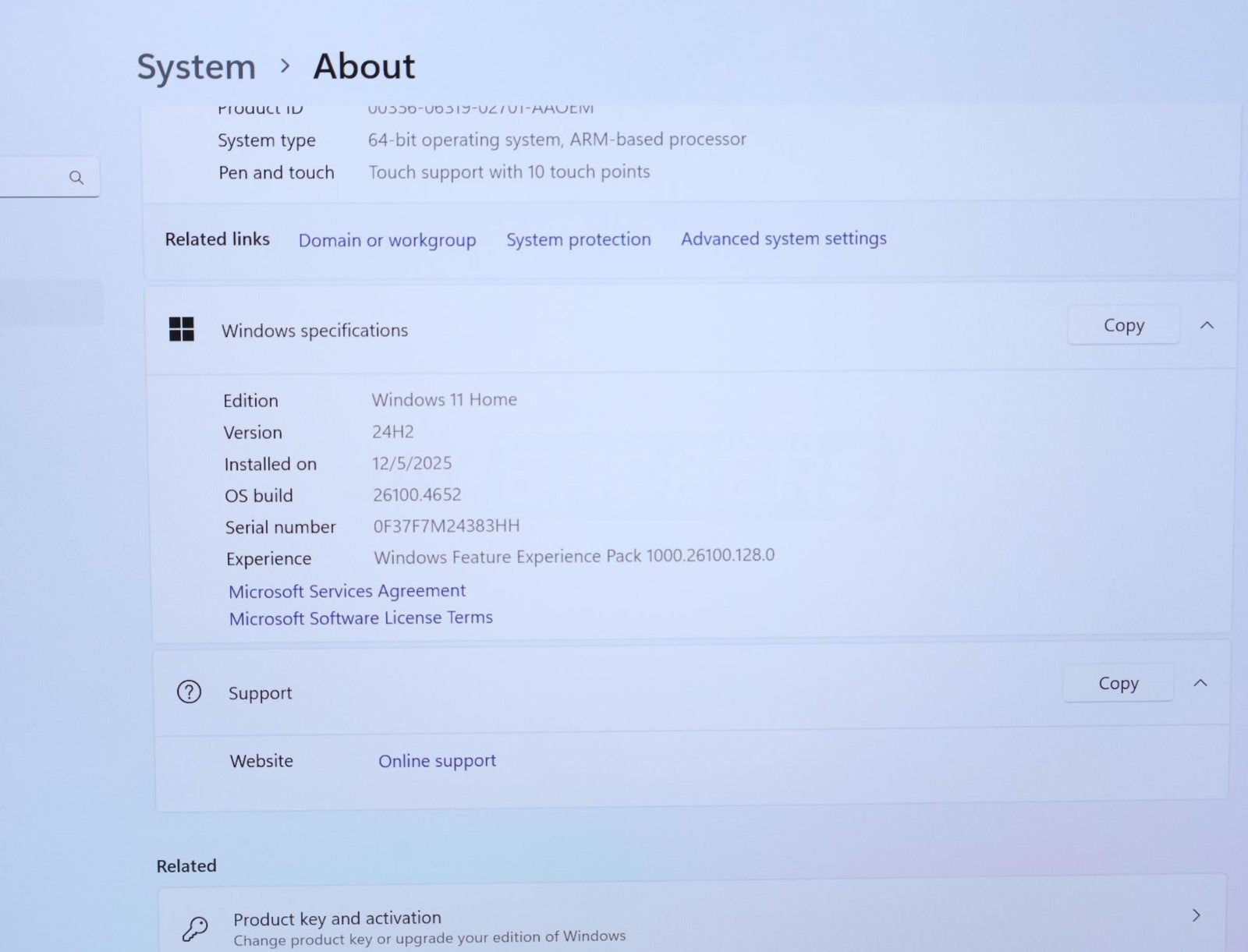Screen dimensions: 1248x952
Task: Open System protection link
Action: (578, 239)
